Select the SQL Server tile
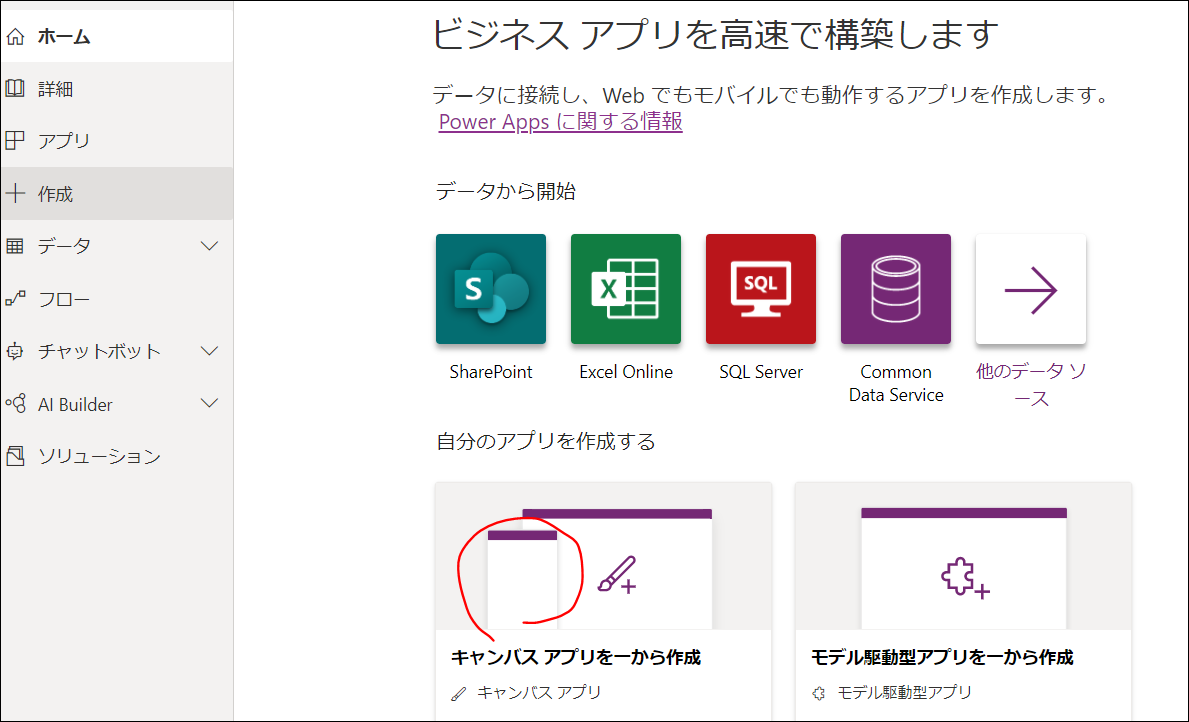 pyautogui.click(x=761, y=289)
